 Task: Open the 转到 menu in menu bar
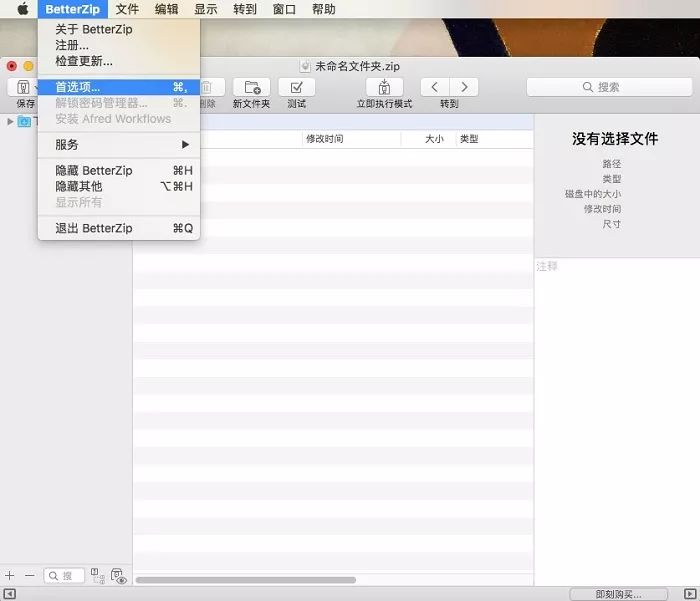coord(245,9)
